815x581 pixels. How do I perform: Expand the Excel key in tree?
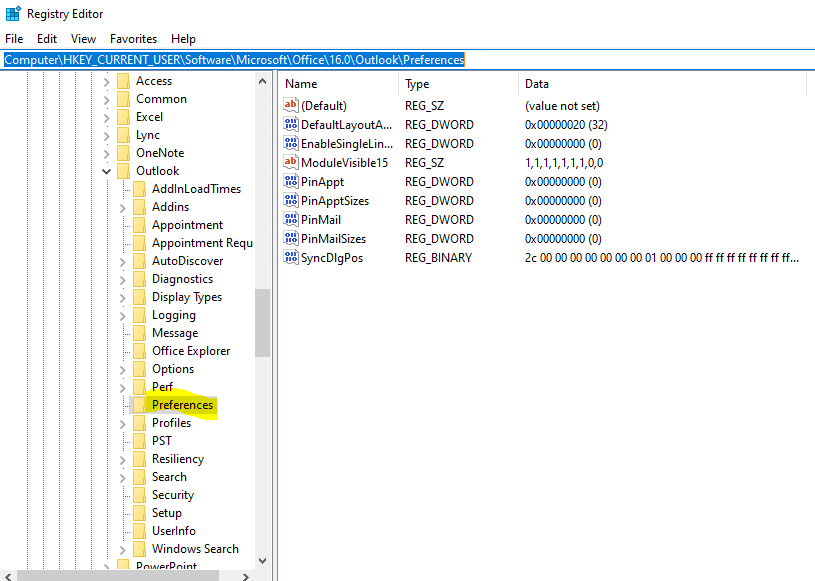[x=107, y=117]
